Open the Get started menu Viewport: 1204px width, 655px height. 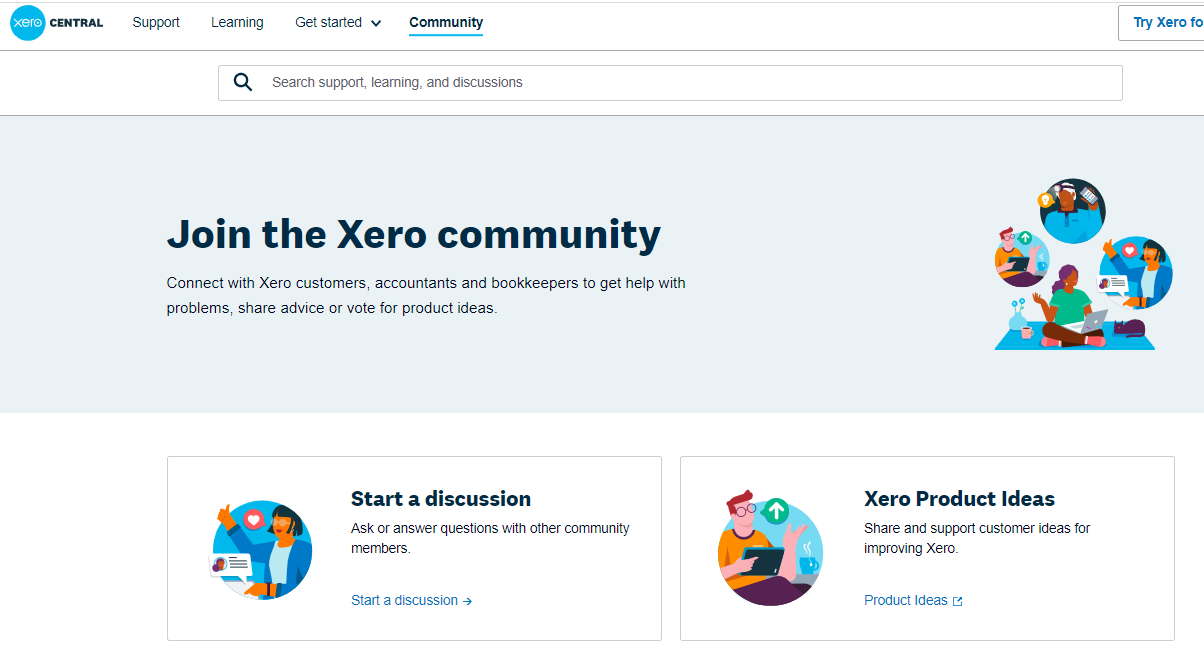pyautogui.click(x=329, y=22)
